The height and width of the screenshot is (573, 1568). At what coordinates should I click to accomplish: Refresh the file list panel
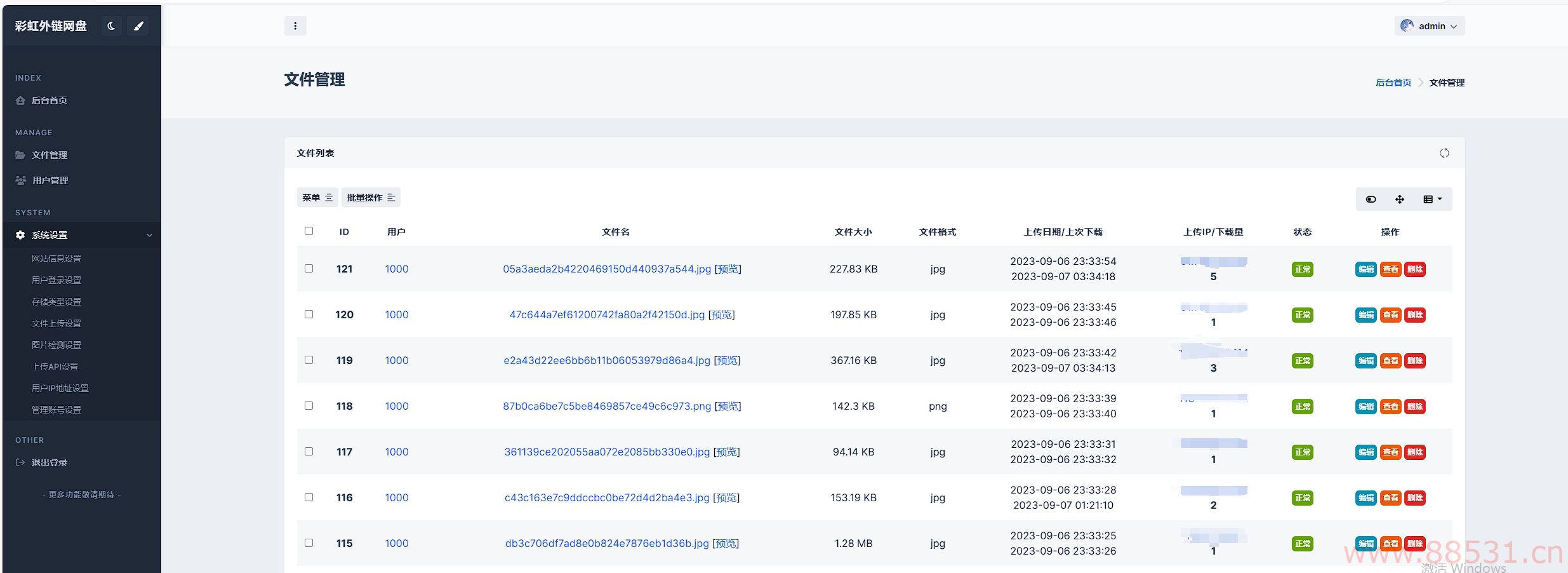click(x=1444, y=153)
